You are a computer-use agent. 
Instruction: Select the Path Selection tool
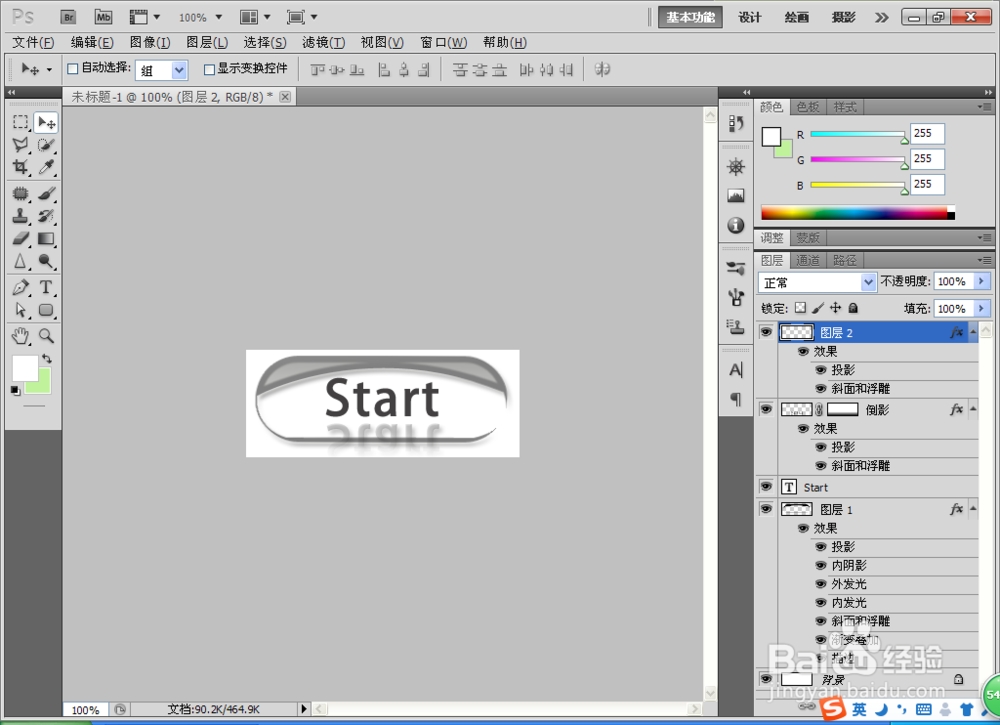click(20, 310)
